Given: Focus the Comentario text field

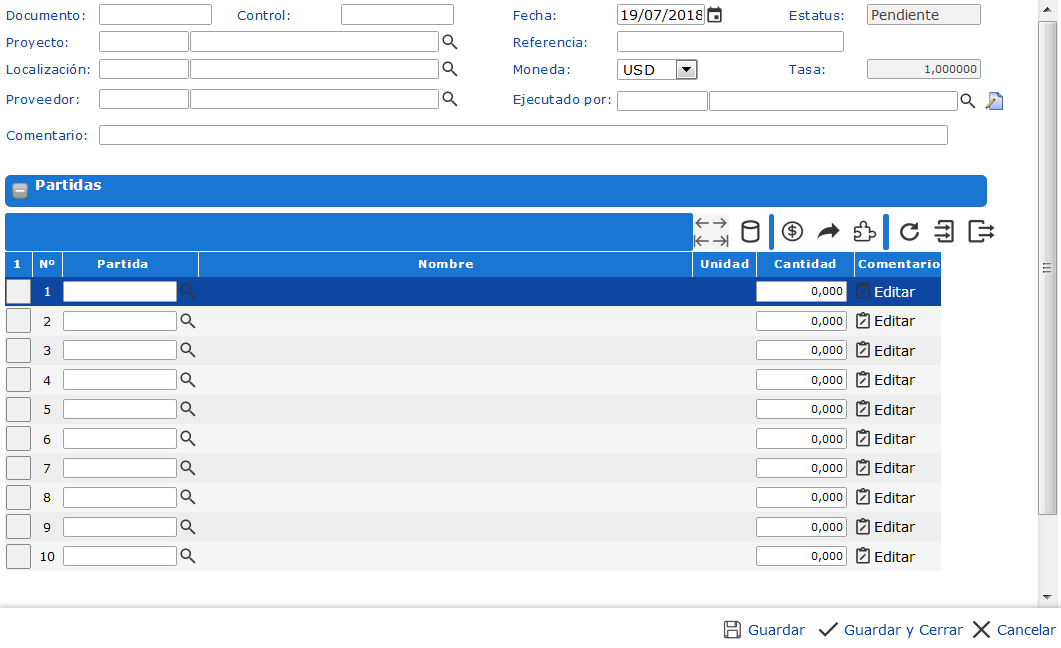Looking at the screenshot, I should 523,135.
